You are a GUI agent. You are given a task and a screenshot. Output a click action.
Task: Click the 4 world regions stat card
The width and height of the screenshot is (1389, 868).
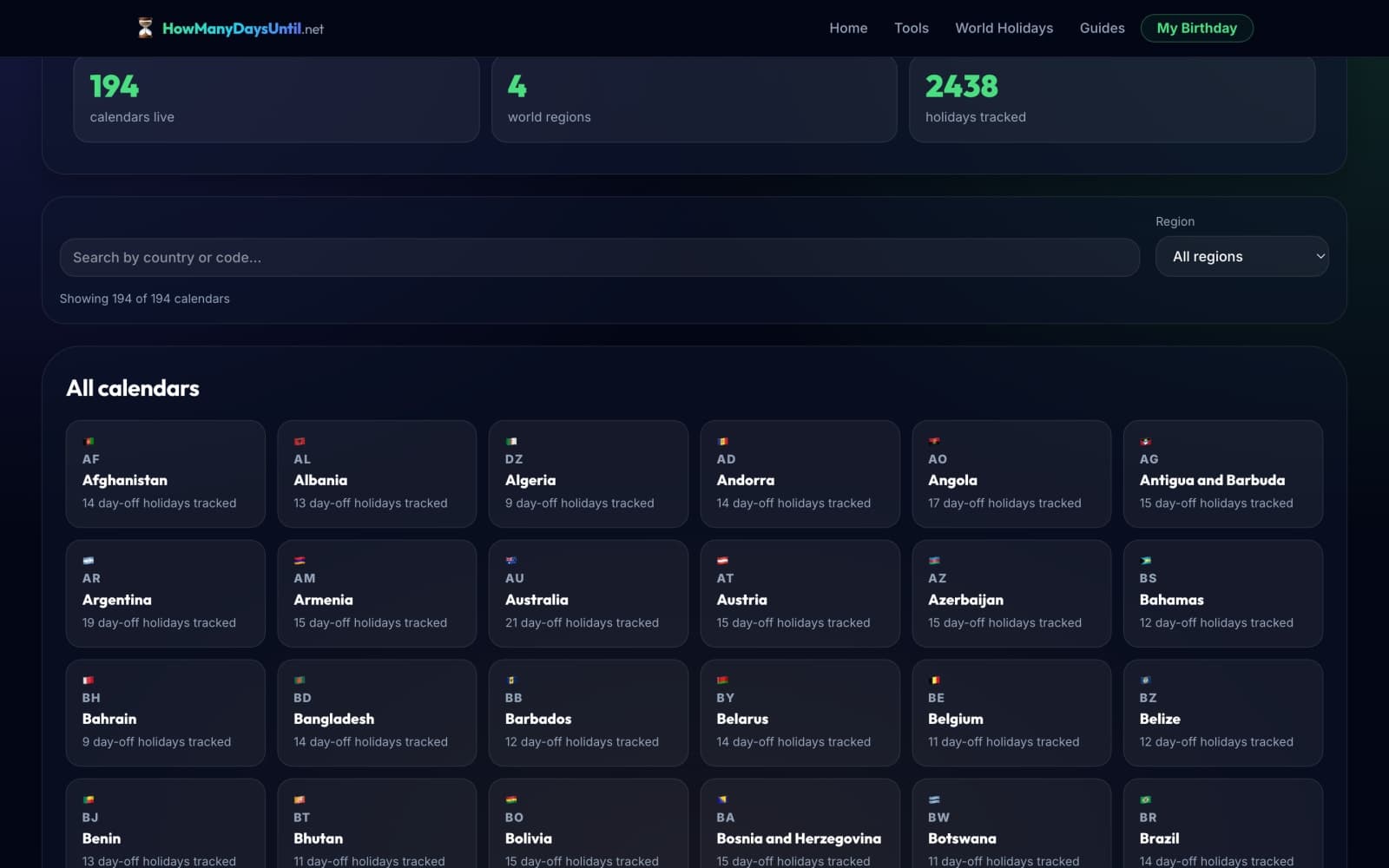click(x=694, y=99)
